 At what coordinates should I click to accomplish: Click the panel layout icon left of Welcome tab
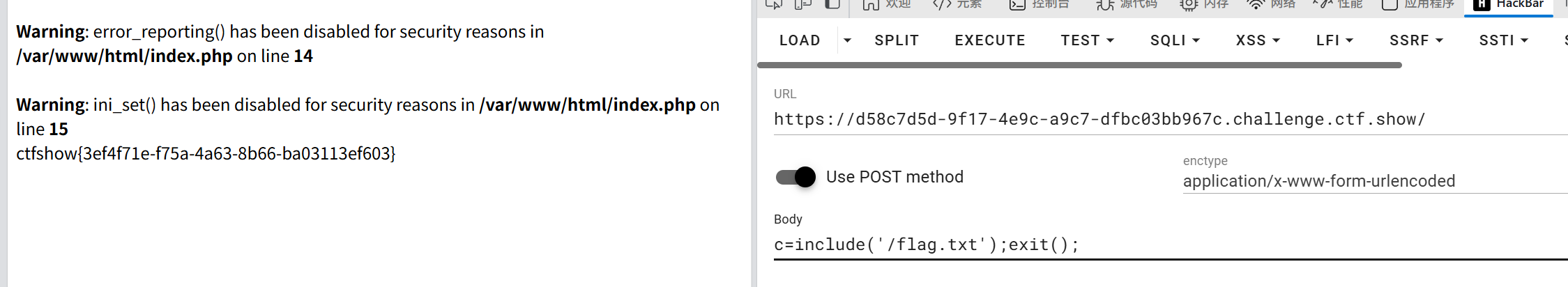pyautogui.click(x=832, y=4)
